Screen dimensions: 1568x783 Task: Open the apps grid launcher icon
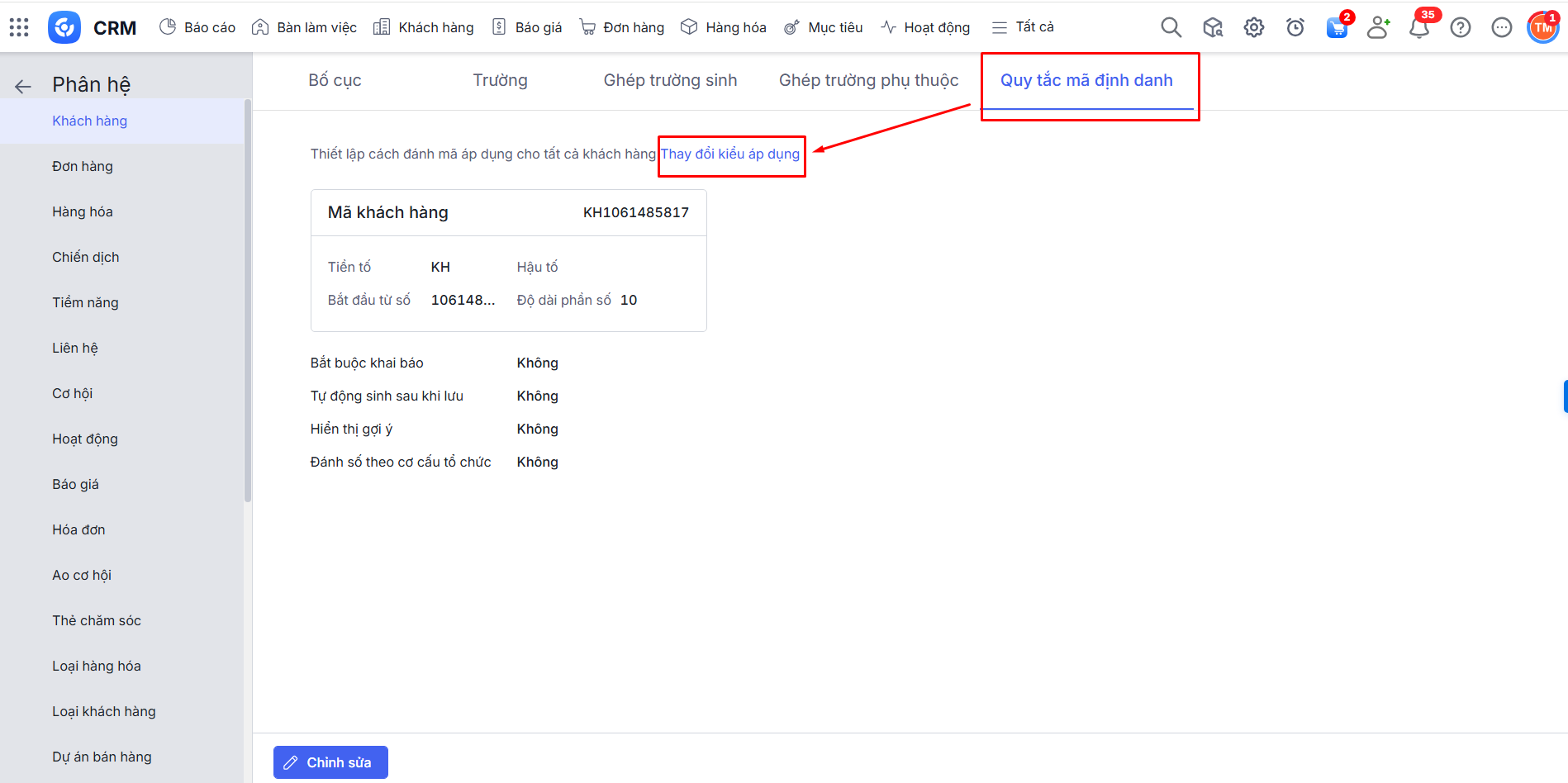[x=19, y=27]
